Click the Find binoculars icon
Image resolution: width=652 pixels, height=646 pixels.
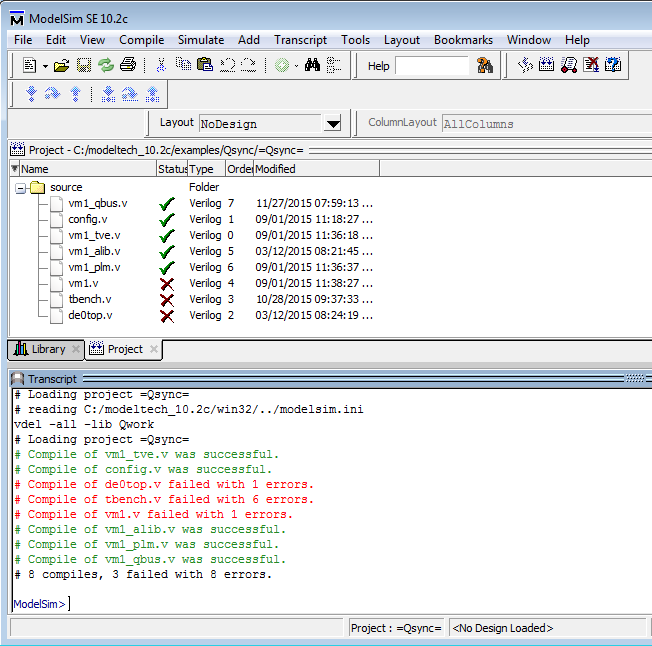pos(312,66)
